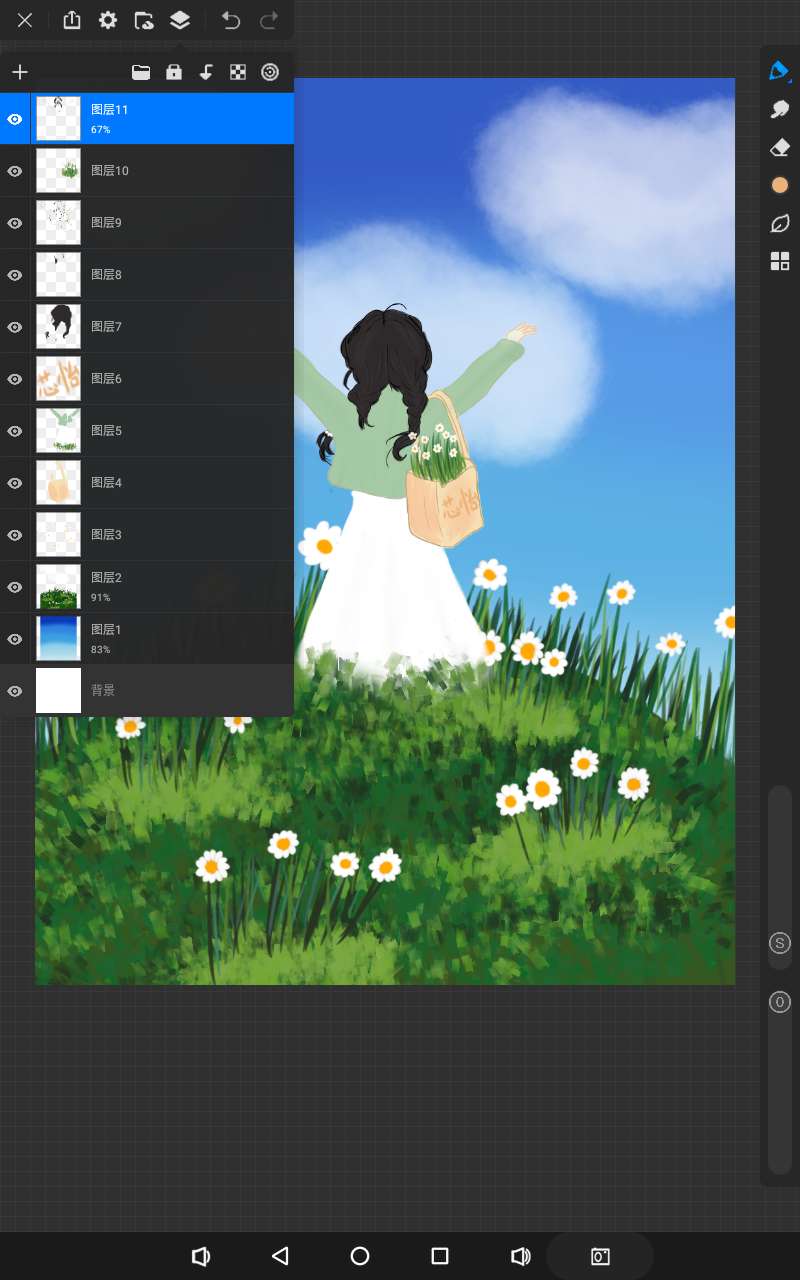Open the hair thumbnail of 图层7
Viewport: 800px width, 1280px height.
(58, 327)
